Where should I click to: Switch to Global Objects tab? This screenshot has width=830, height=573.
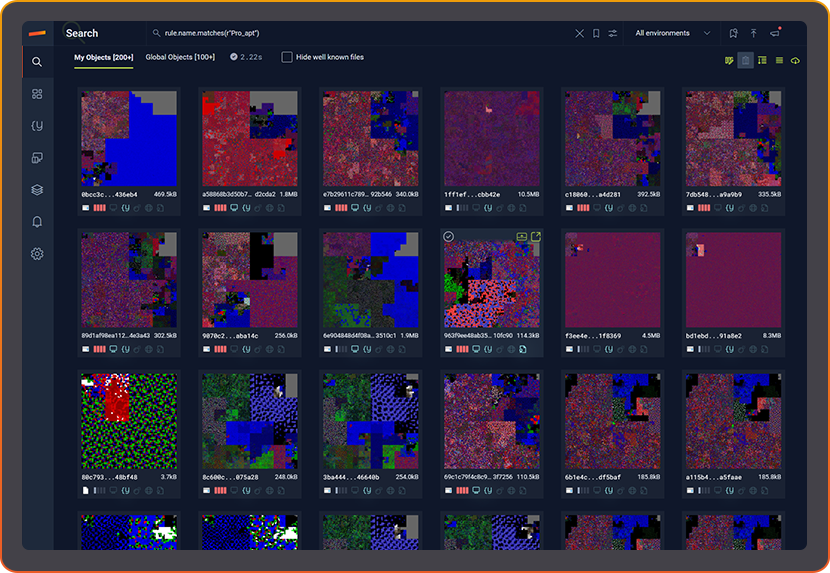click(180, 57)
